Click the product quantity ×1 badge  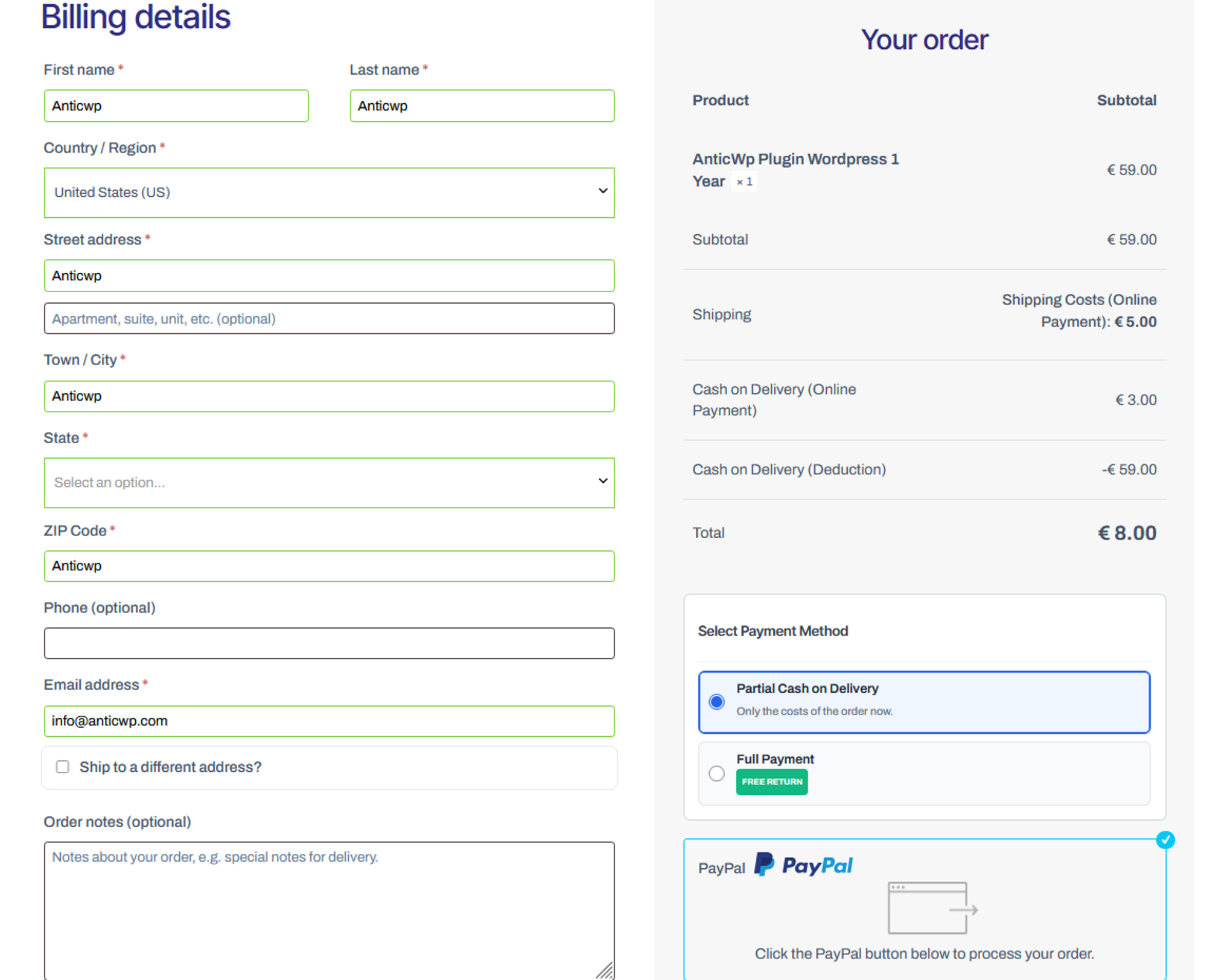744,182
